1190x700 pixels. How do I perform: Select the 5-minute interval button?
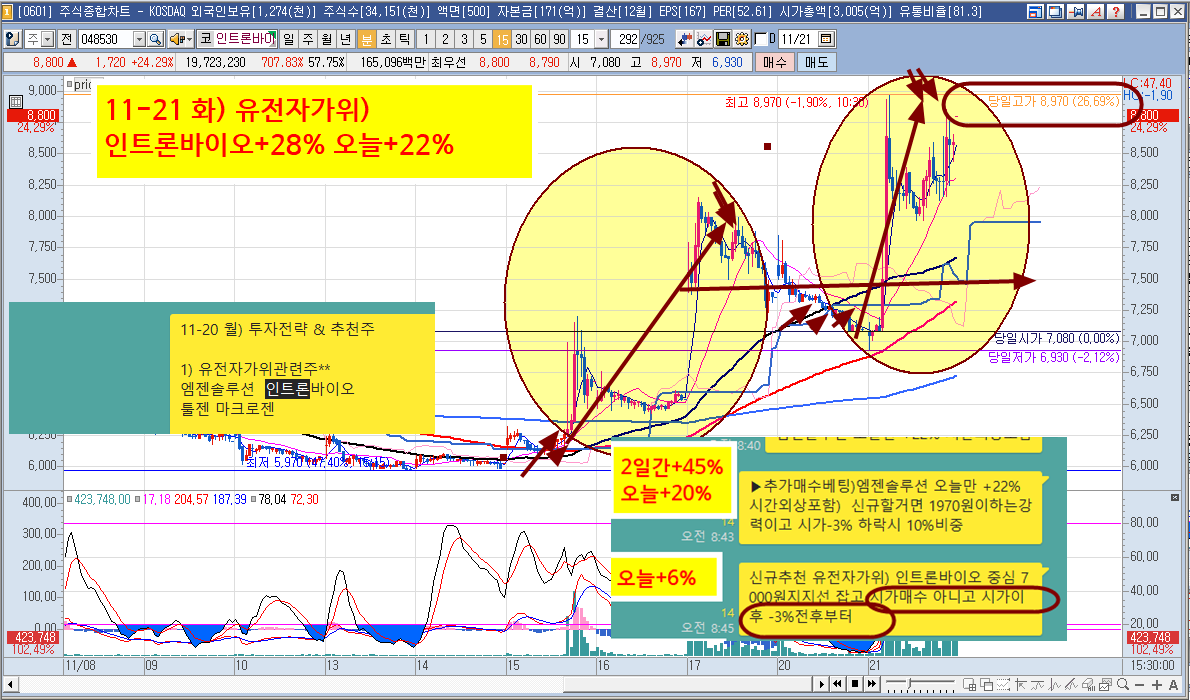pyautogui.click(x=483, y=39)
